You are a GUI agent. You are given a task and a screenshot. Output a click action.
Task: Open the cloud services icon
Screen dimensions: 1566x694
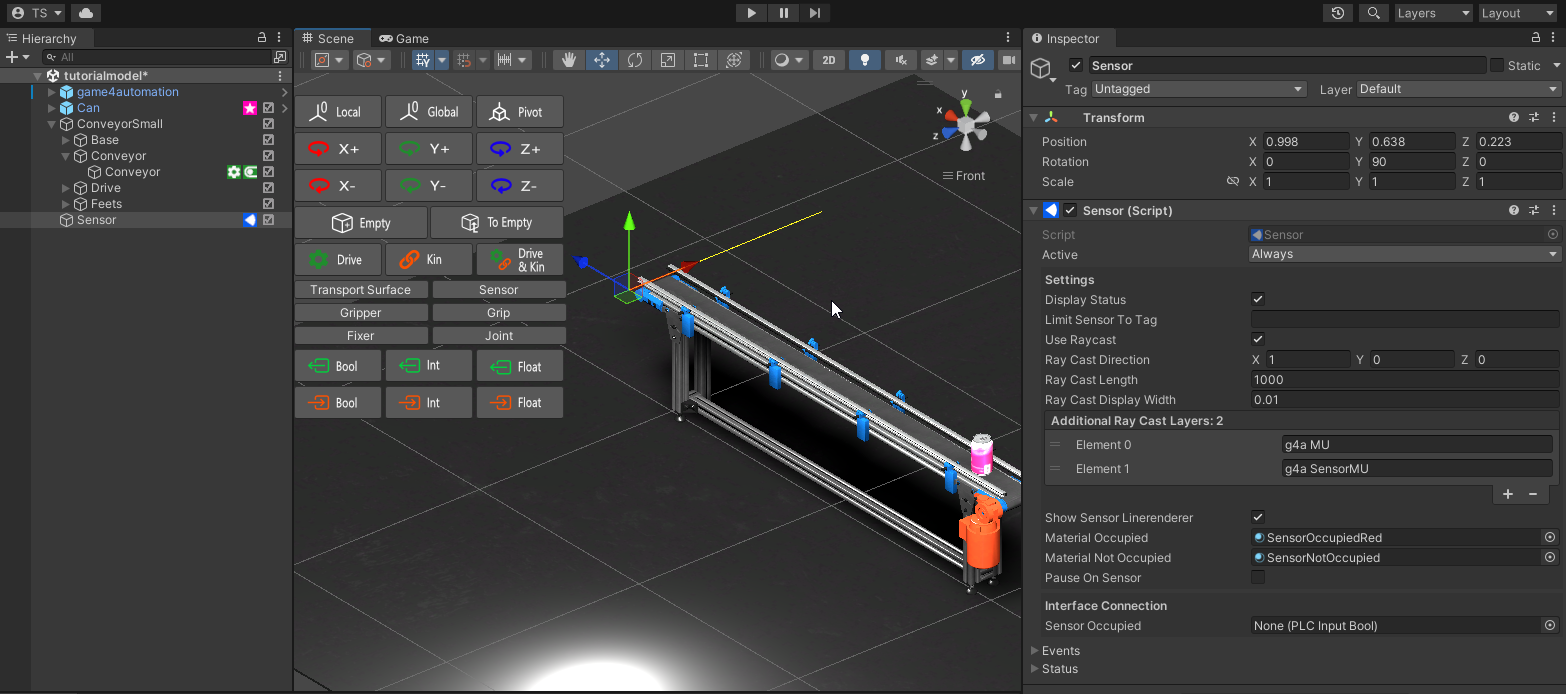click(86, 13)
